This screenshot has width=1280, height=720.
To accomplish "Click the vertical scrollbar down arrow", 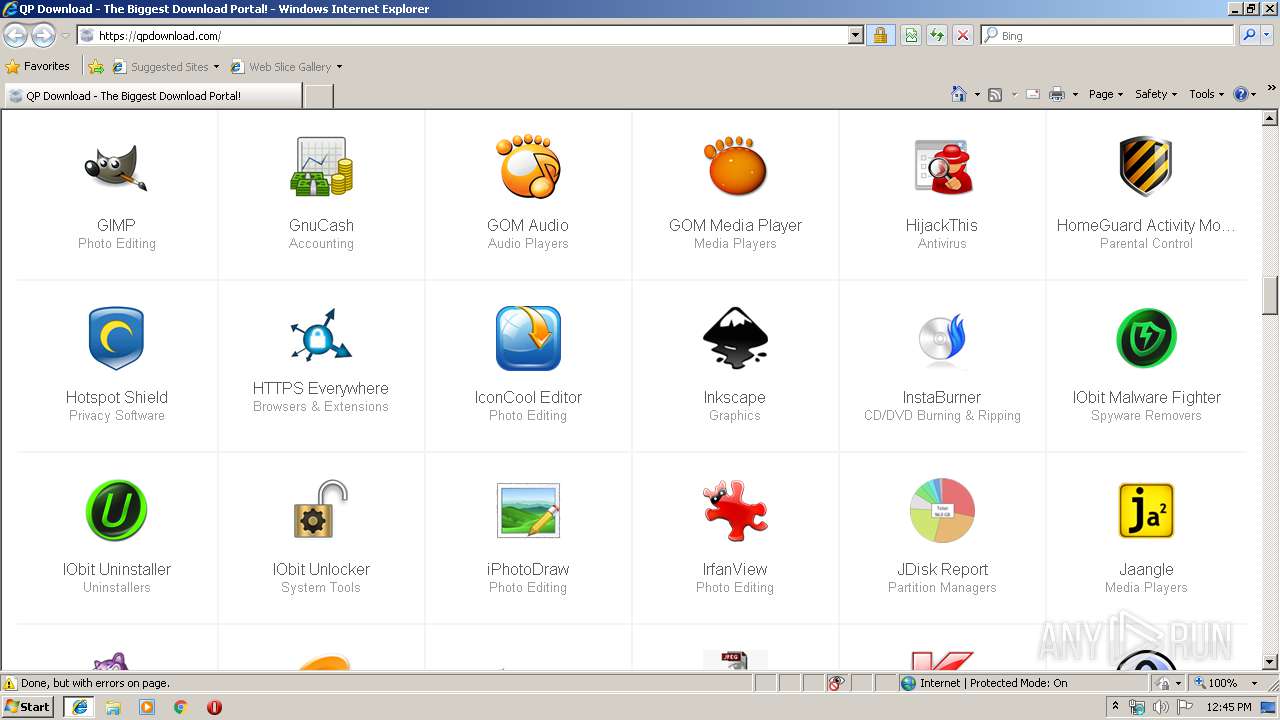I will (1270, 661).
